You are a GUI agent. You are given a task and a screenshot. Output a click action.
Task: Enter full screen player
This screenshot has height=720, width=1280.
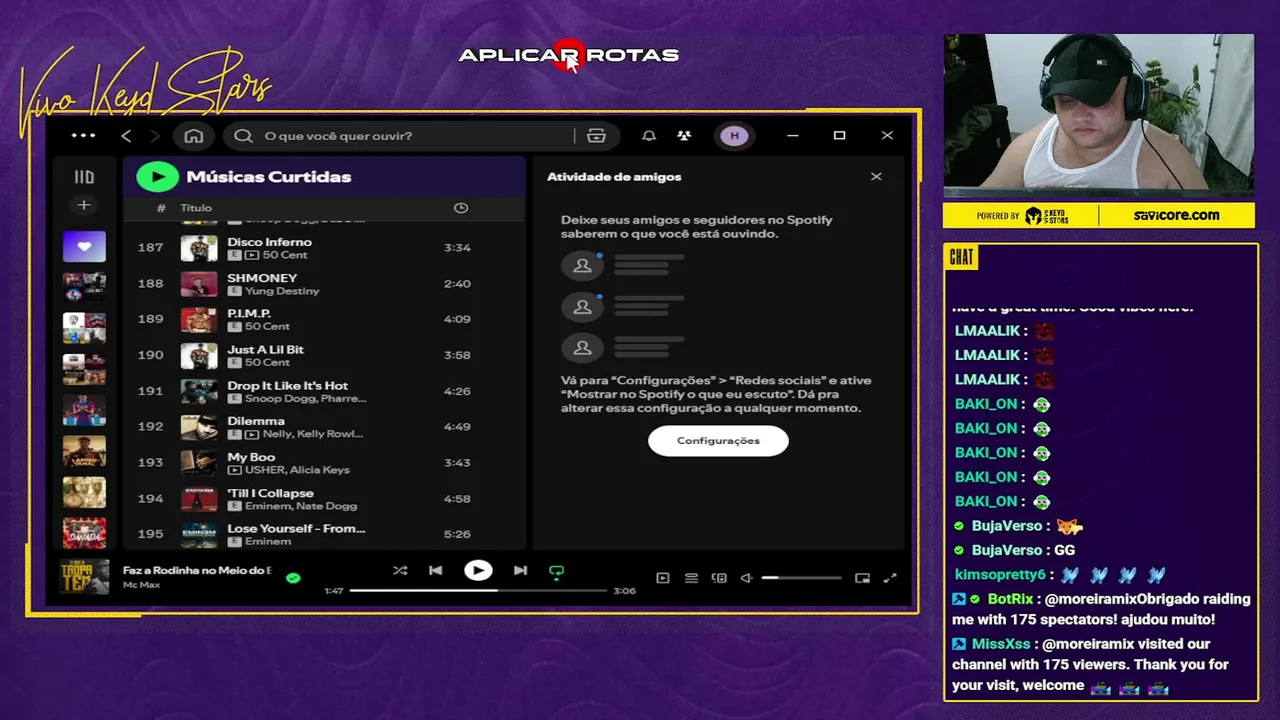point(890,578)
